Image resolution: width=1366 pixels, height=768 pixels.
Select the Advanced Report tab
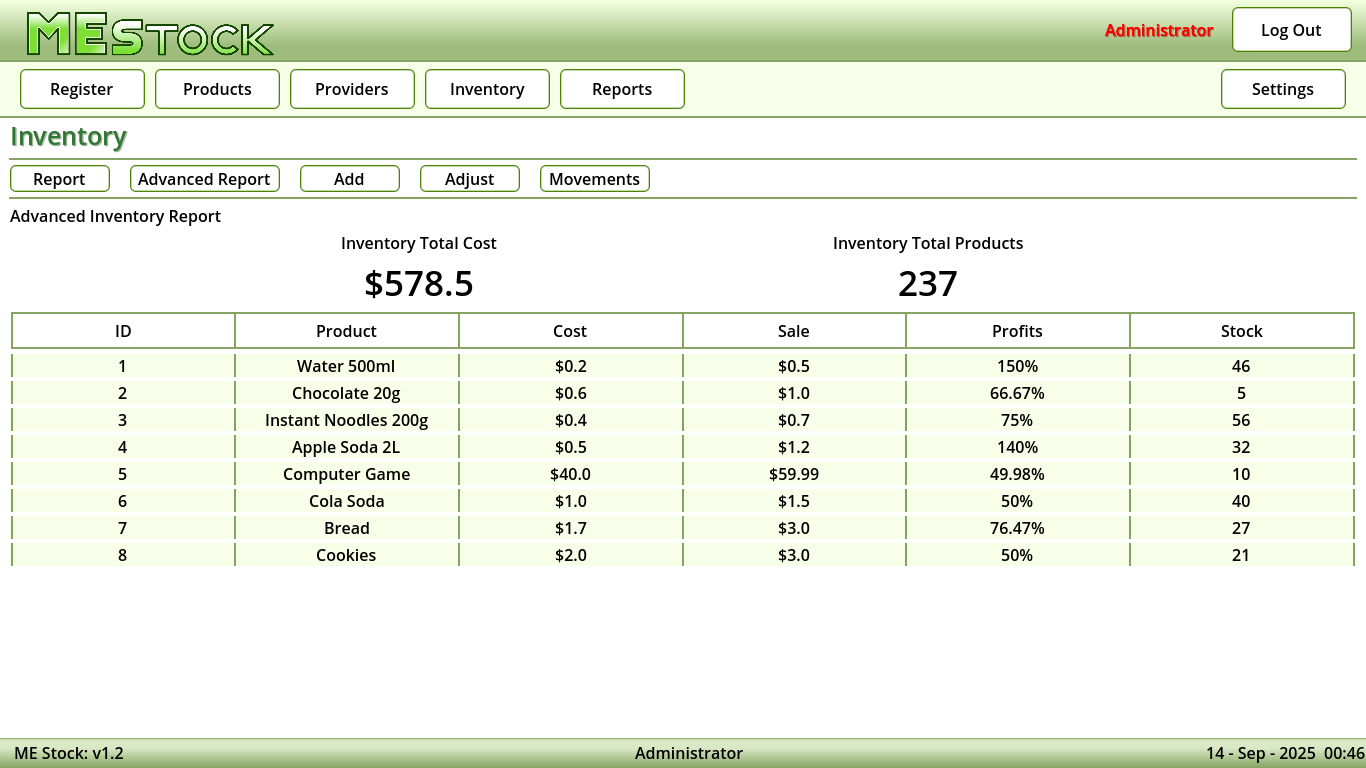204,179
